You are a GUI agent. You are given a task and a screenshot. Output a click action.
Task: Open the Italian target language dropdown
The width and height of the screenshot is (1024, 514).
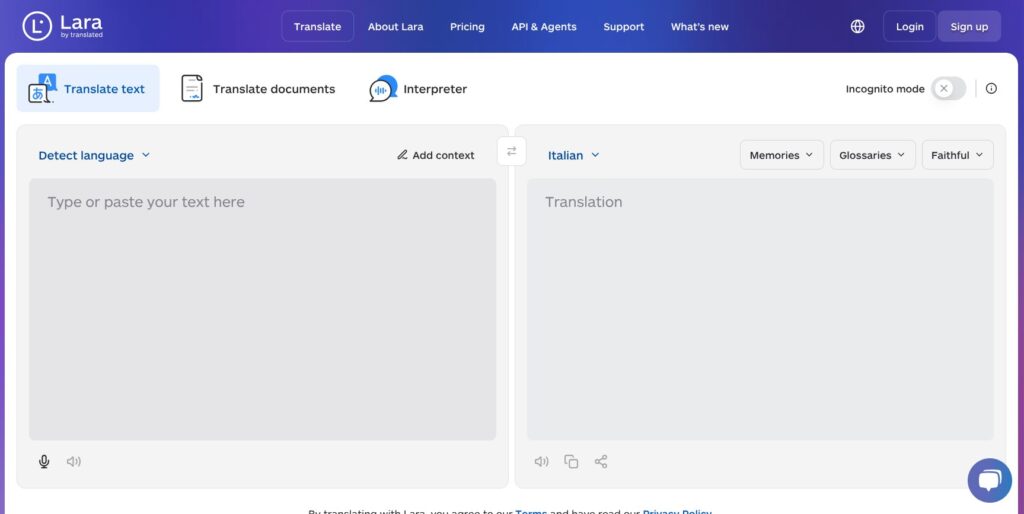(x=574, y=156)
